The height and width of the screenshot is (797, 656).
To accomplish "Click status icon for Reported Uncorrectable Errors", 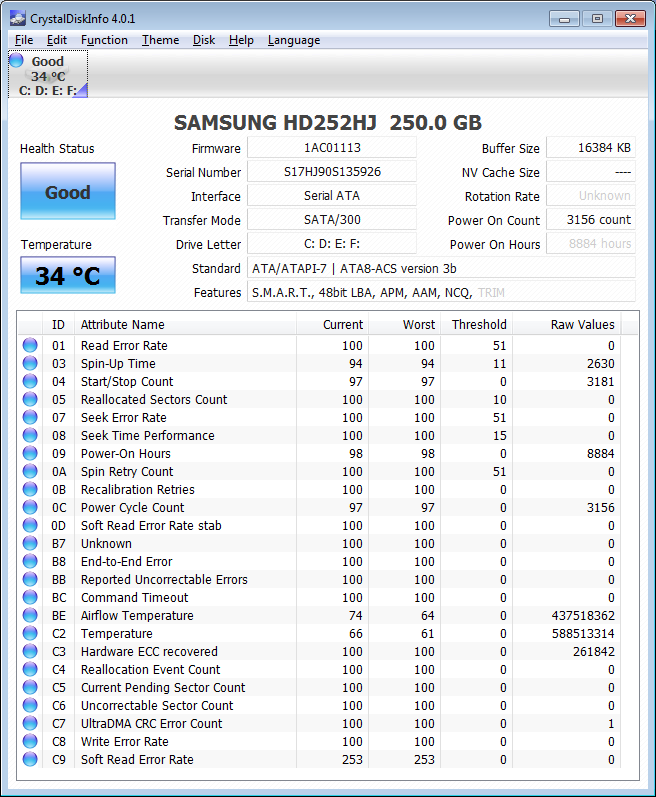I will (30, 579).
